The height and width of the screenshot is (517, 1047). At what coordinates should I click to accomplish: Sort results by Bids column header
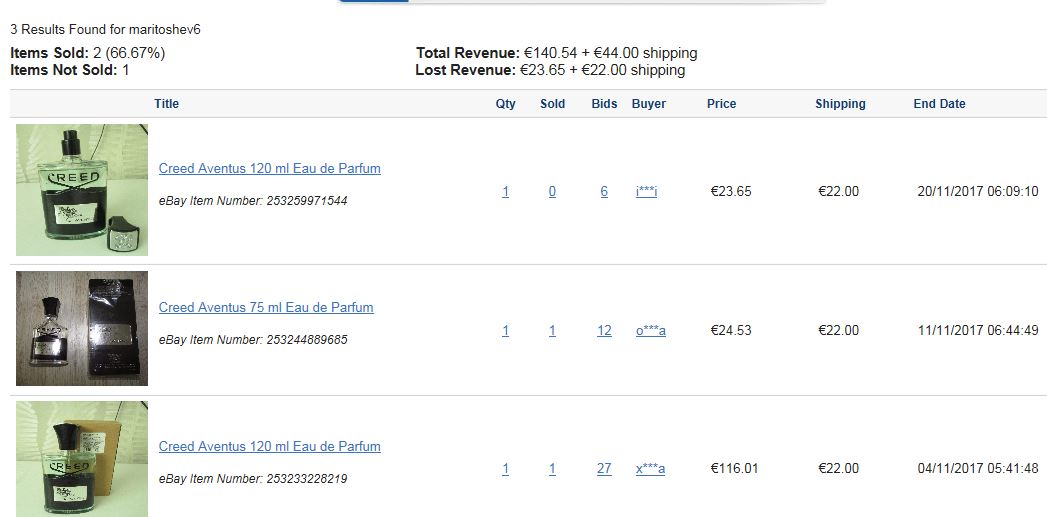(x=604, y=104)
